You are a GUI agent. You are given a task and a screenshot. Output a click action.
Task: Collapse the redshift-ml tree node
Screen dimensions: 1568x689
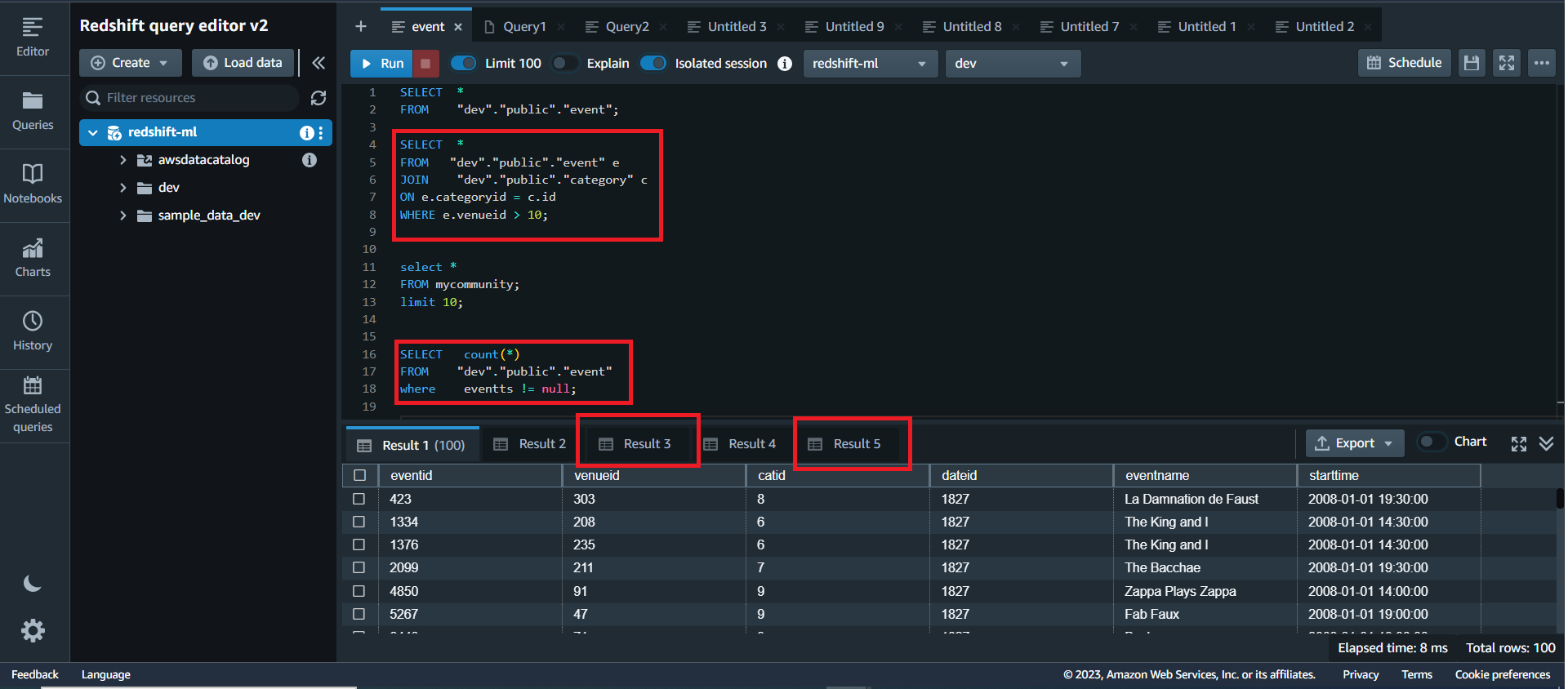[x=93, y=132]
